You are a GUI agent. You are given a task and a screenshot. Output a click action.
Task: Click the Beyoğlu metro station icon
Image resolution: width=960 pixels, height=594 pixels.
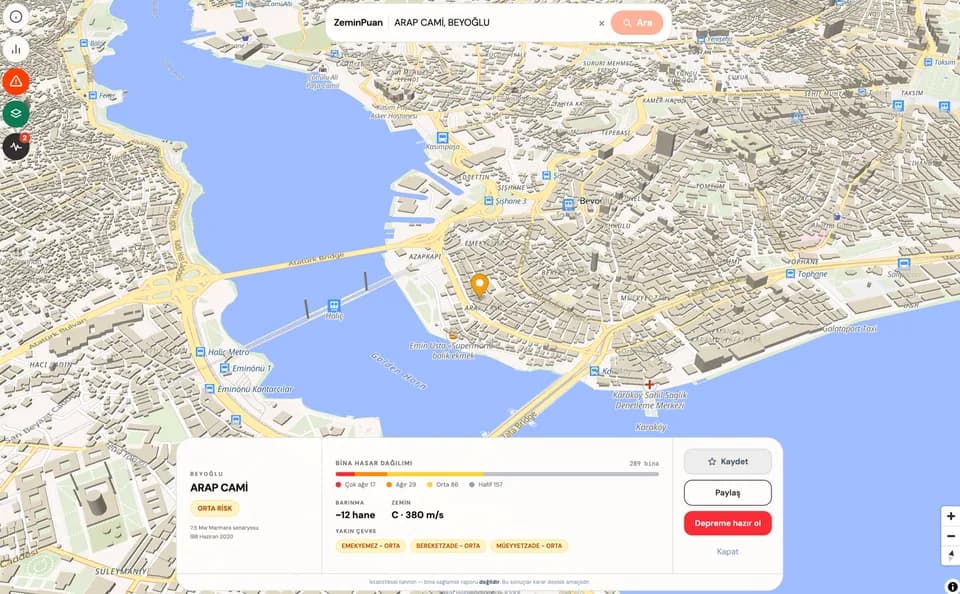(569, 205)
